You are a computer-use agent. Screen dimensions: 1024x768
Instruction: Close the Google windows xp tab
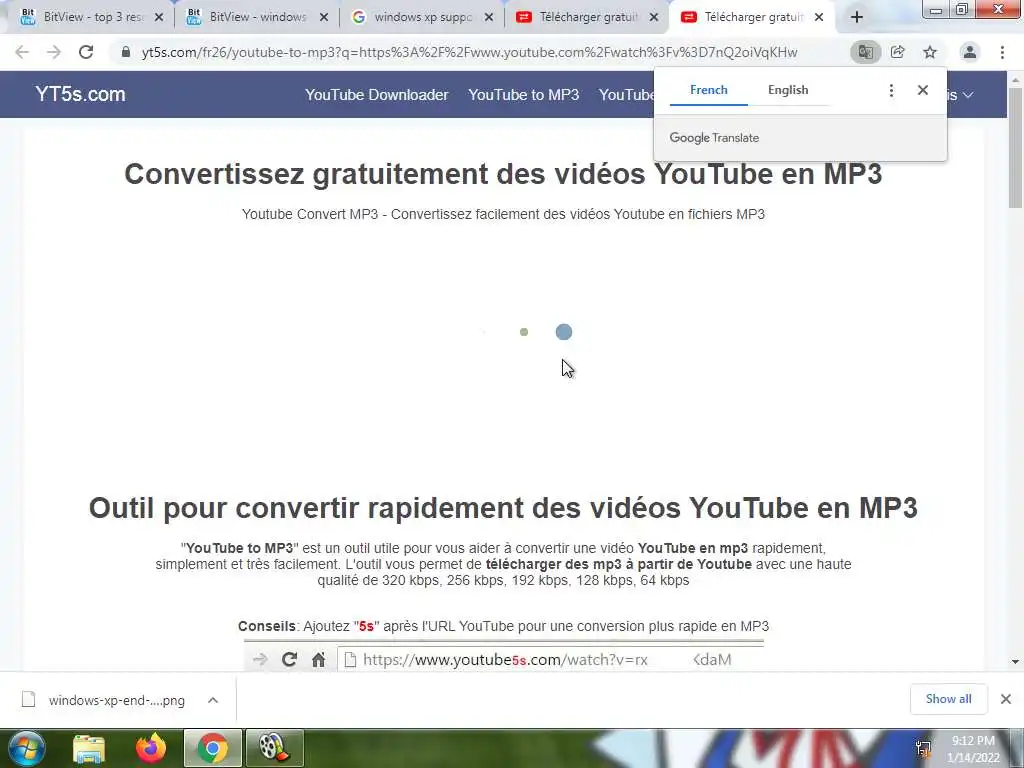coord(488,18)
